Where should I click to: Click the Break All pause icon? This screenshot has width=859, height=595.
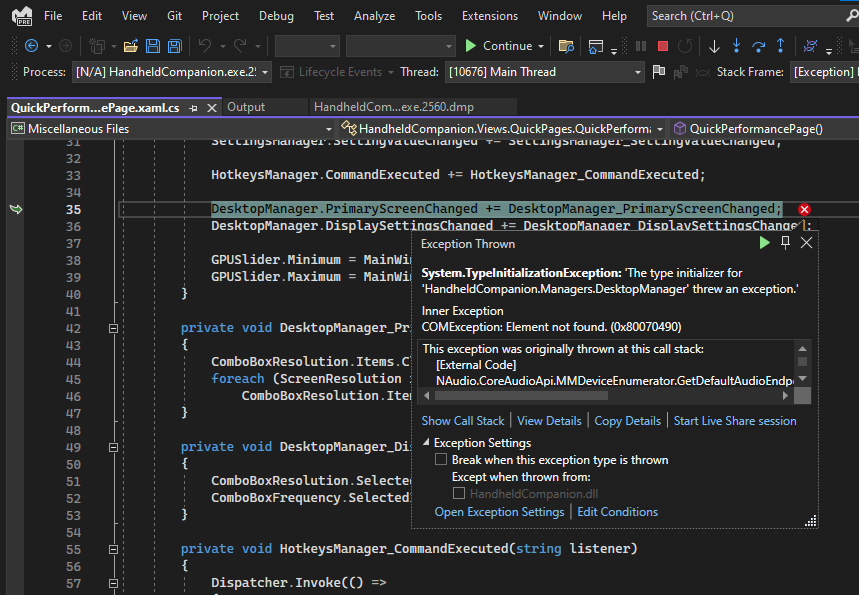coord(640,46)
